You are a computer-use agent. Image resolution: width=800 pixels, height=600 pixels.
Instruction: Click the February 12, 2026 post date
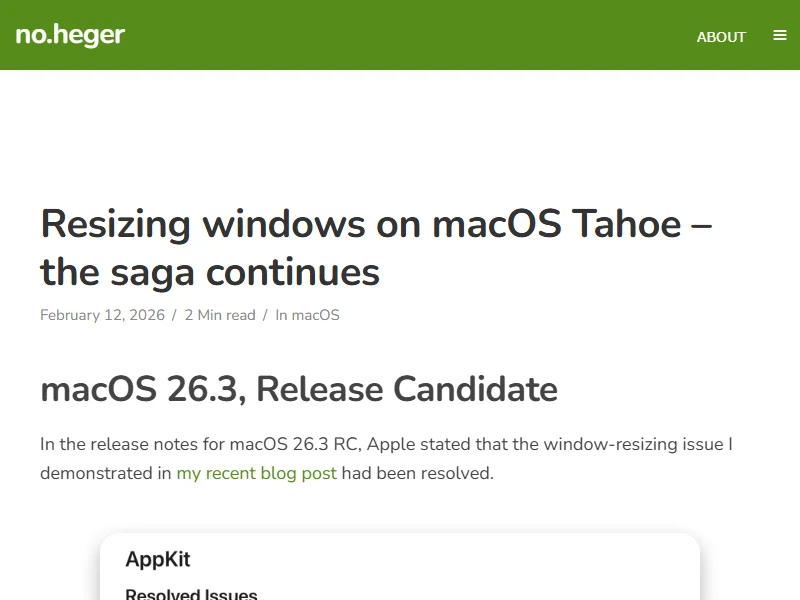(102, 315)
